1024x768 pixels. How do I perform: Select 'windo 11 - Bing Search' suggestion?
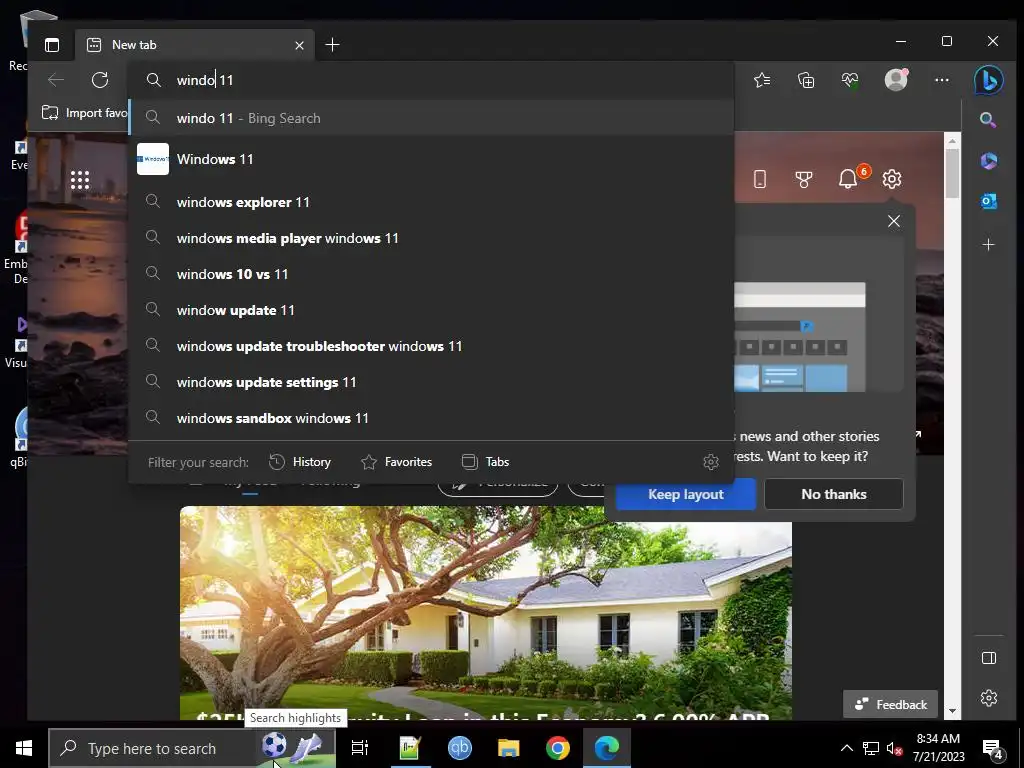tap(431, 118)
